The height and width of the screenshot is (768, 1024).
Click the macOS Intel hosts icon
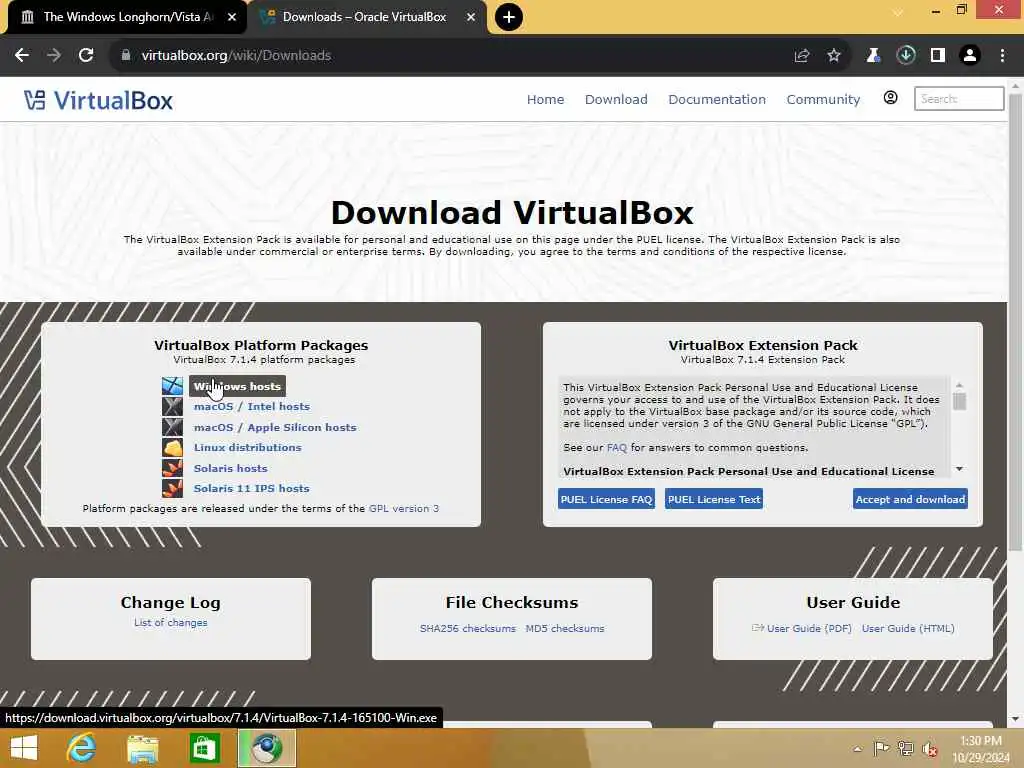(x=172, y=406)
